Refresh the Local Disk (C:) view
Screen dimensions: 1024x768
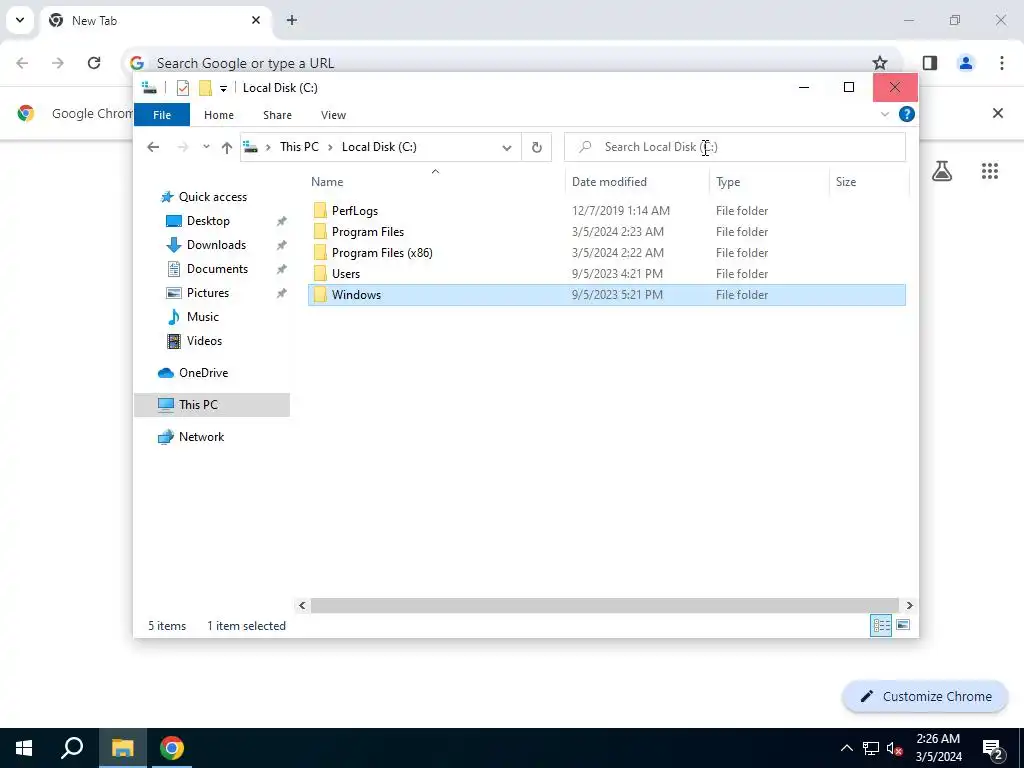click(x=537, y=148)
